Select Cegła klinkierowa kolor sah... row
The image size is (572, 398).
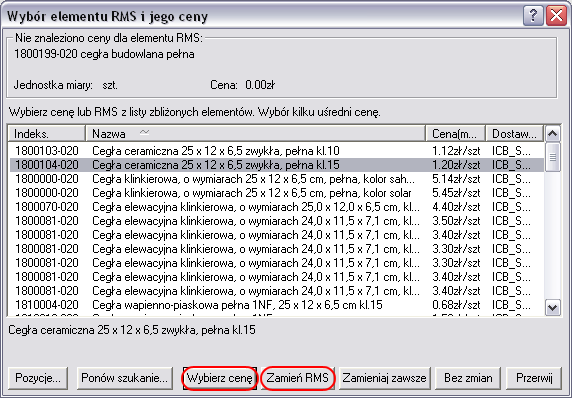pyautogui.click(x=276, y=179)
